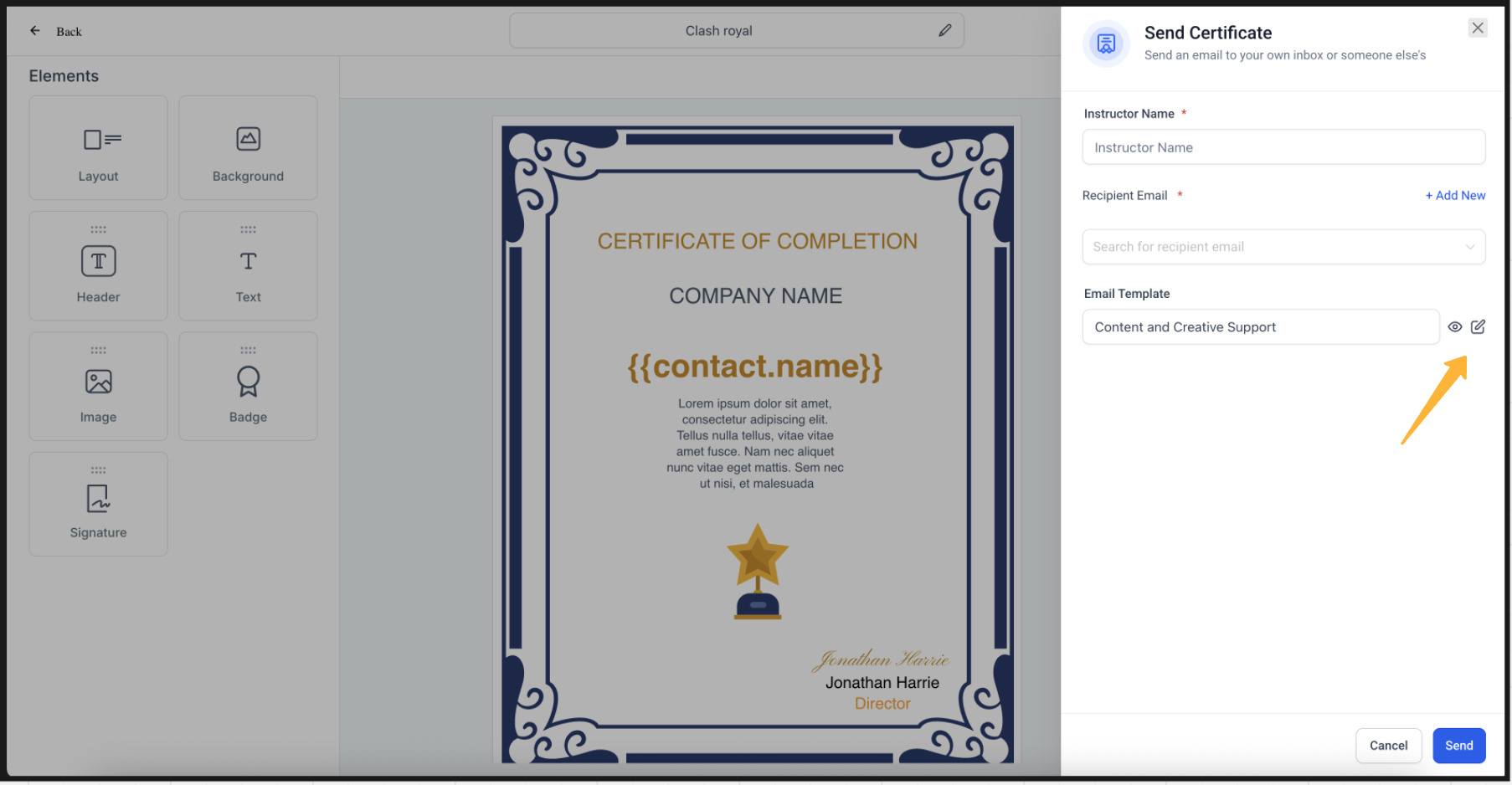
Task: Expand the recipient email dropdown
Action: point(1469,247)
